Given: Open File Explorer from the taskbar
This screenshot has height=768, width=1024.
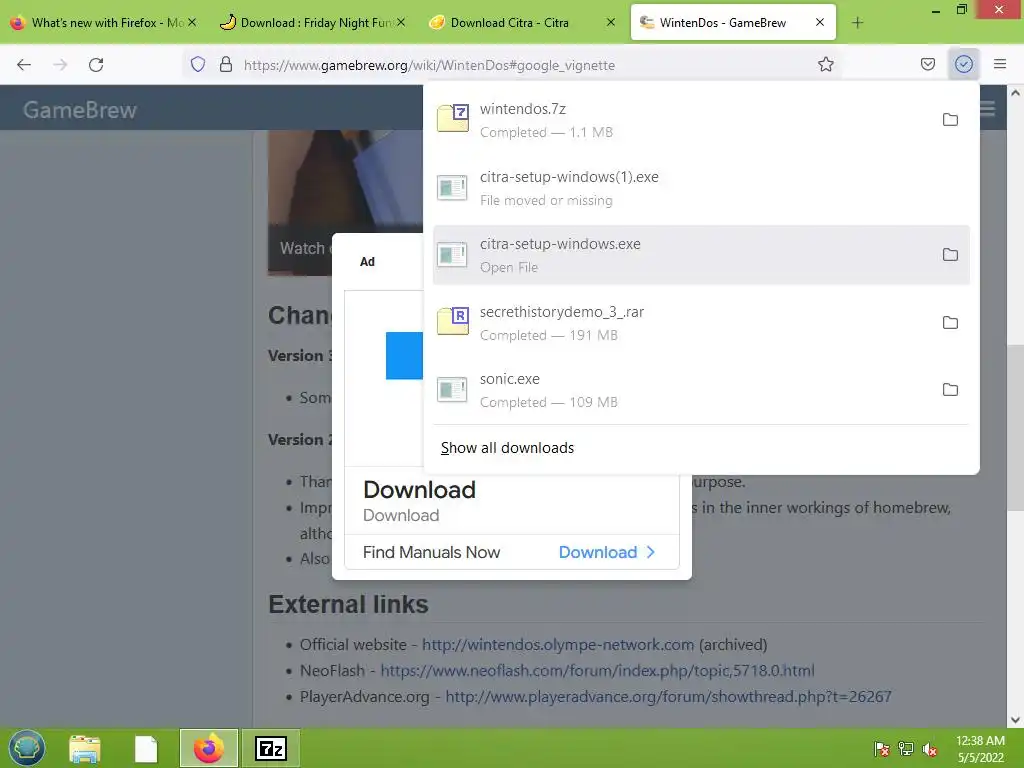Looking at the screenshot, I should [85, 748].
